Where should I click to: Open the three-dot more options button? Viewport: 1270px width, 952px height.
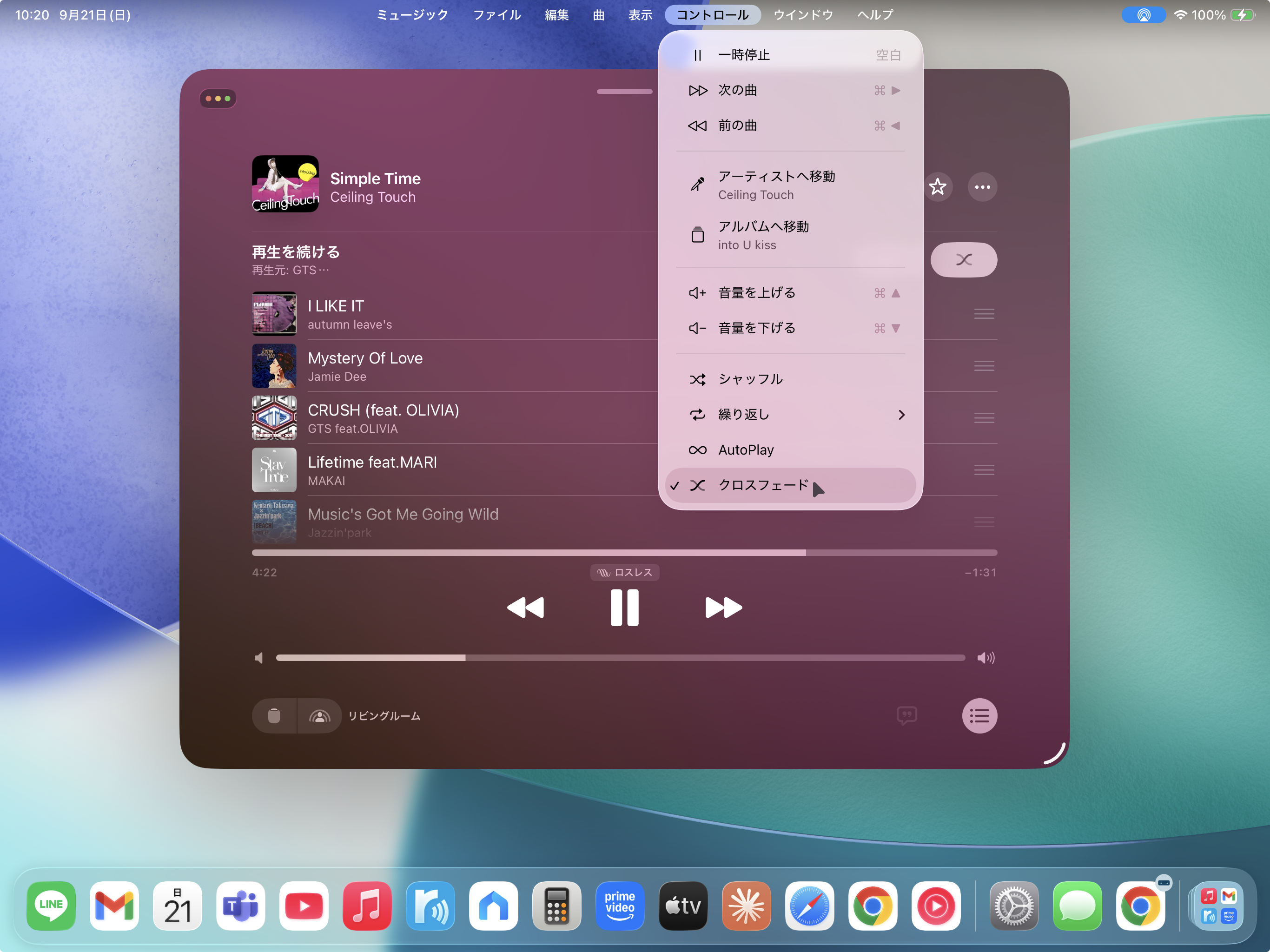[982, 186]
